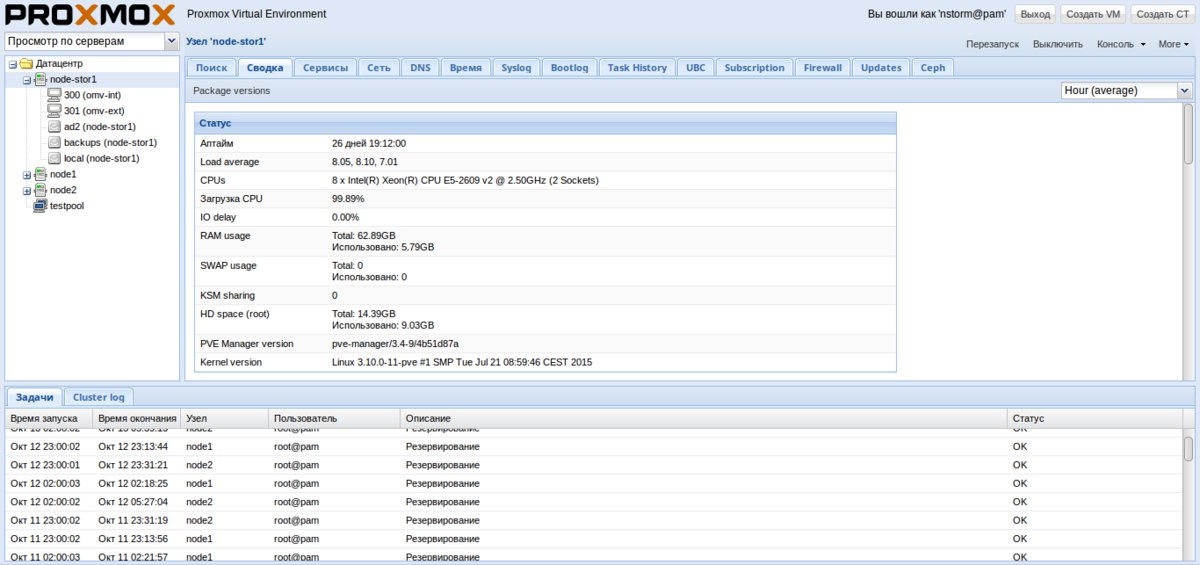Select the testpool tree item
The image size is (1200, 565).
93,206
